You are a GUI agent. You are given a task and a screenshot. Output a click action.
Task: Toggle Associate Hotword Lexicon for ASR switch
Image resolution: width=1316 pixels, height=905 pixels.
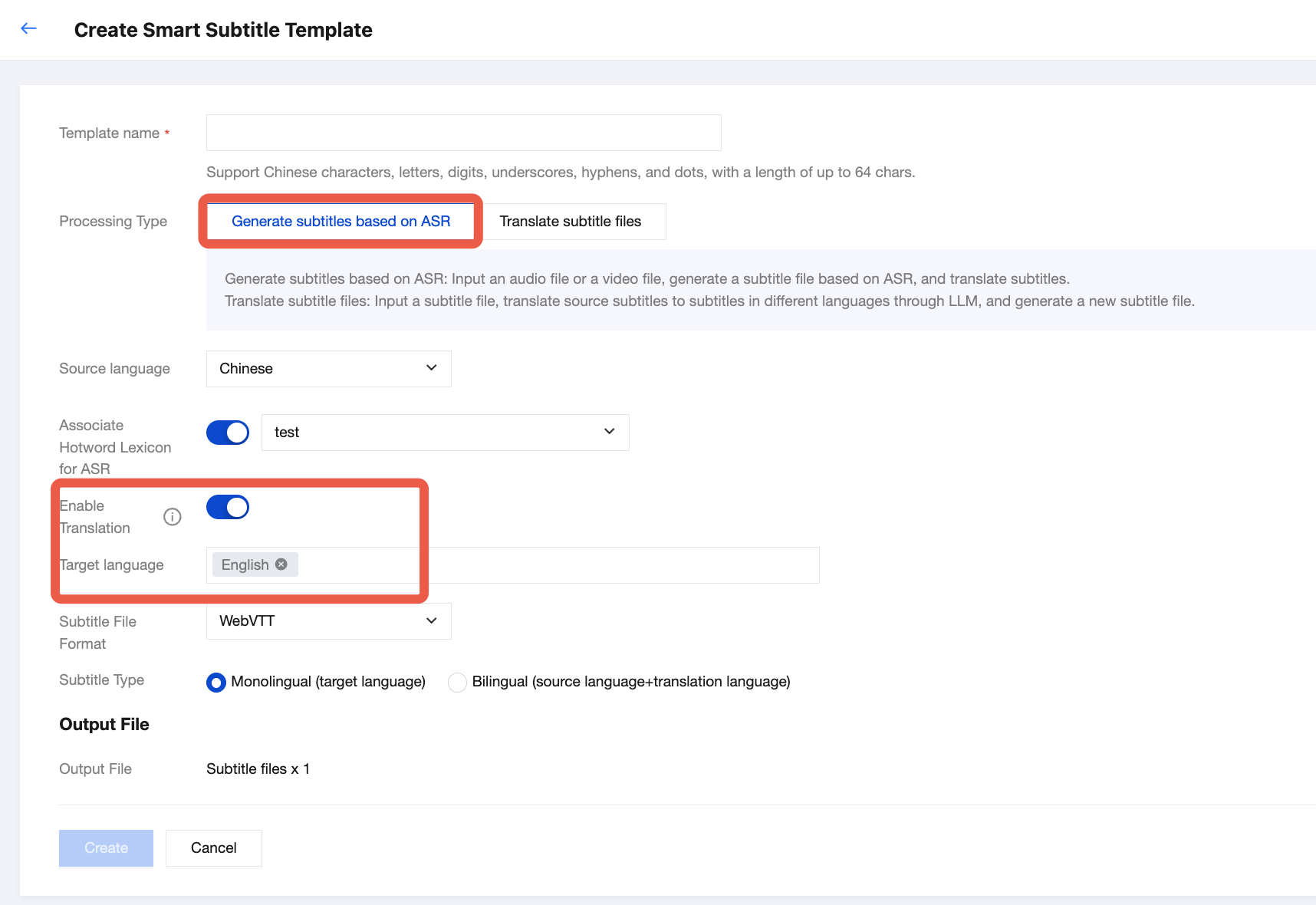[228, 433]
